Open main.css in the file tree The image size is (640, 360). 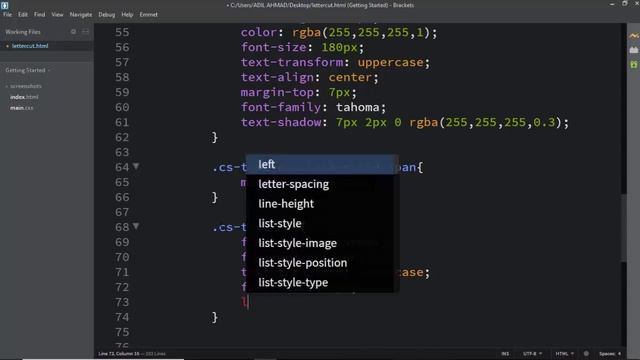pyautogui.click(x=22, y=108)
